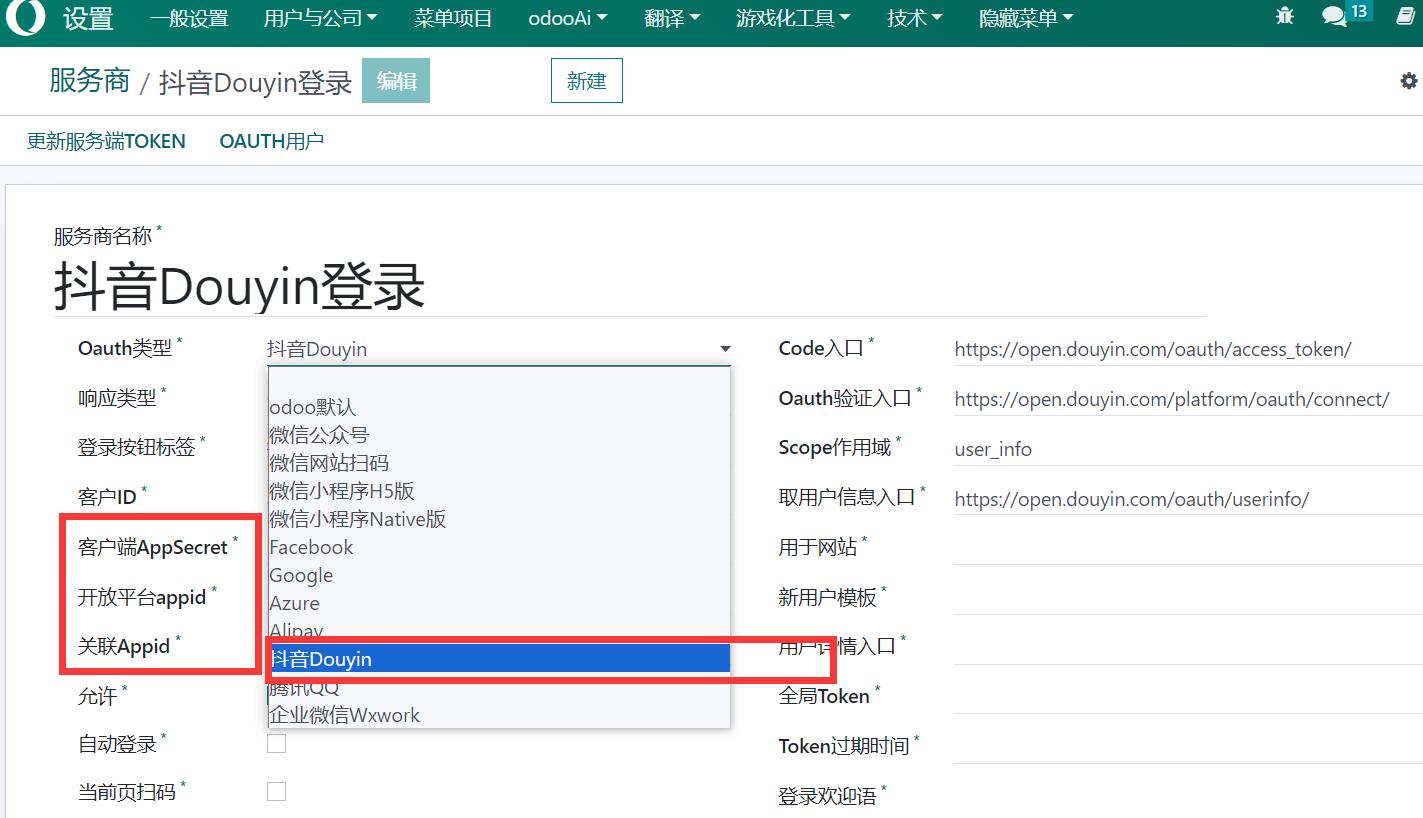This screenshot has width=1423, height=818.
Task: Select Google option in list
Action: point(499,575)
